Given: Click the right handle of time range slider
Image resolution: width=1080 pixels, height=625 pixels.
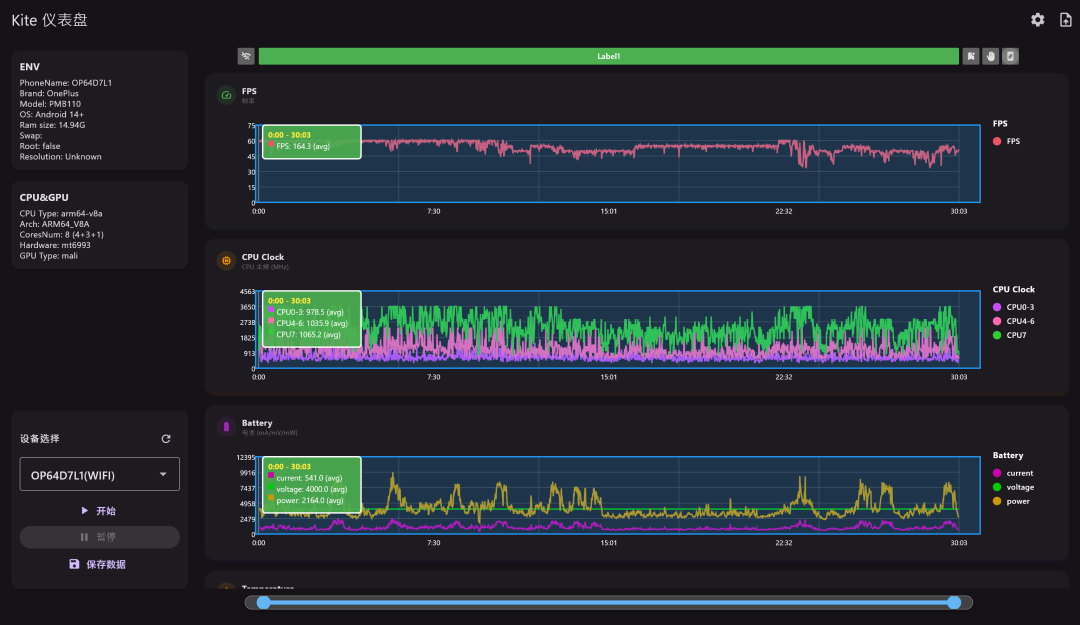Looking at the screenshot, I should pyautogui.click(x=954, y=603).
